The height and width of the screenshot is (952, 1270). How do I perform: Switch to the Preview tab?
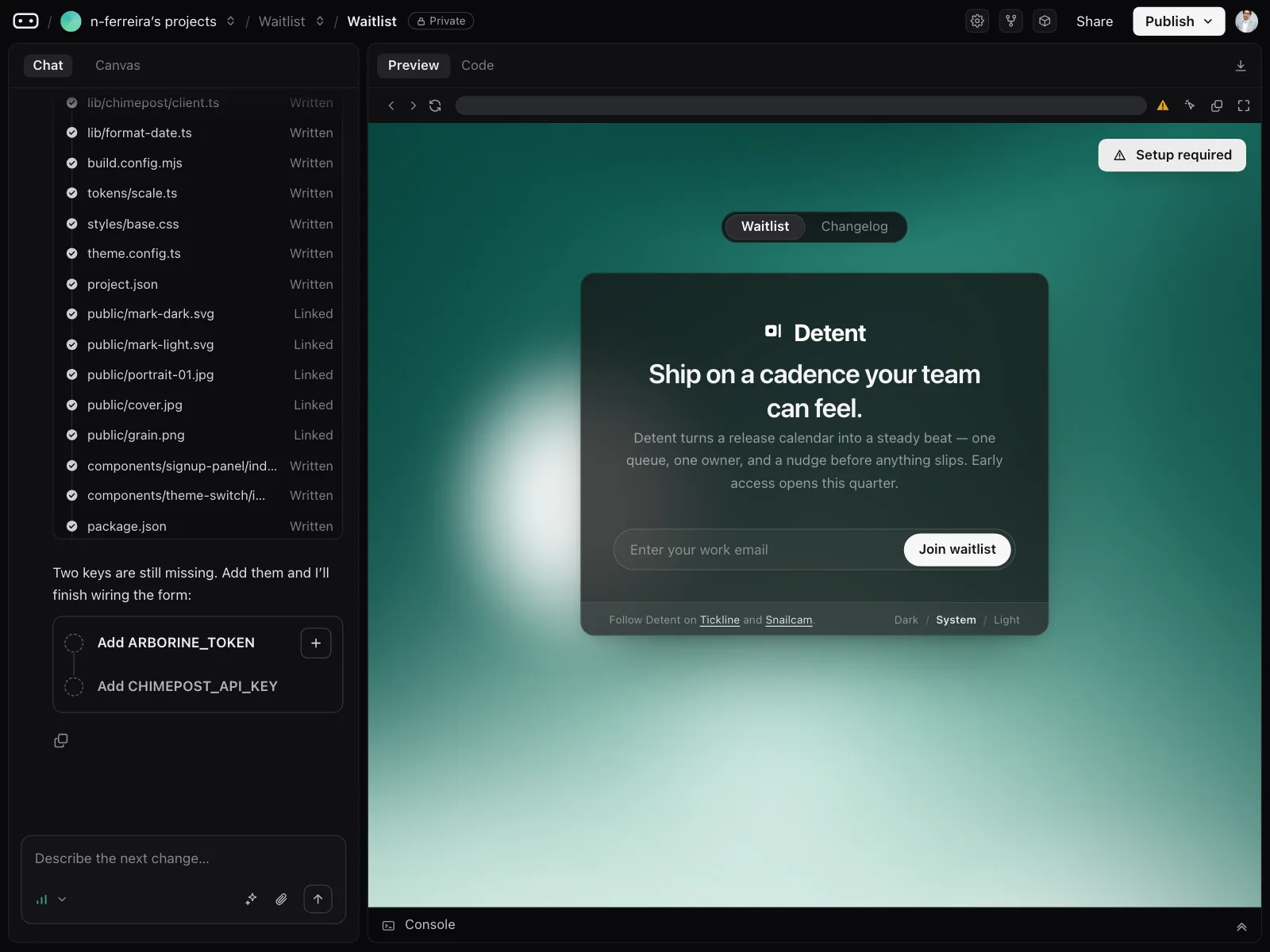point(414,66)
